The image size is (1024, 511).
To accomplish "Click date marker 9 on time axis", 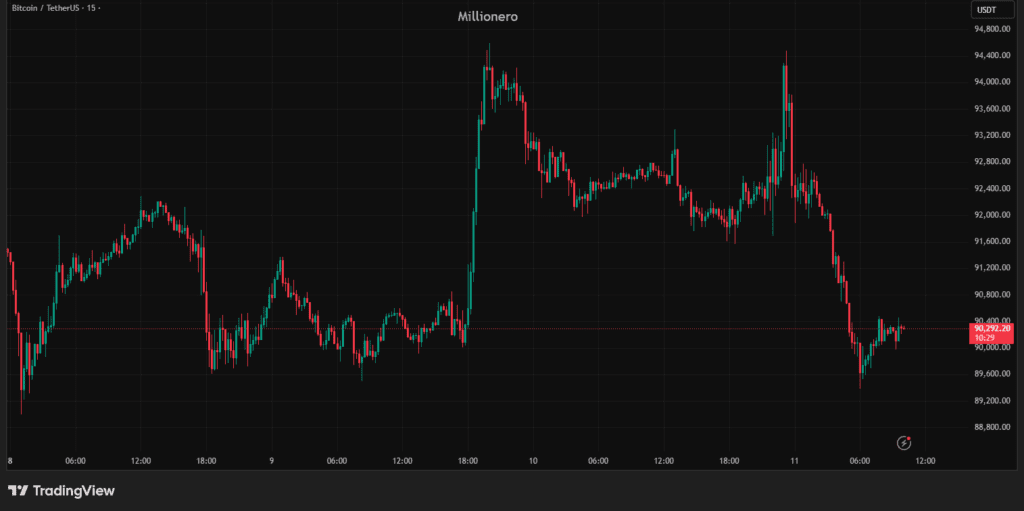I will click(x=271, y=461).
